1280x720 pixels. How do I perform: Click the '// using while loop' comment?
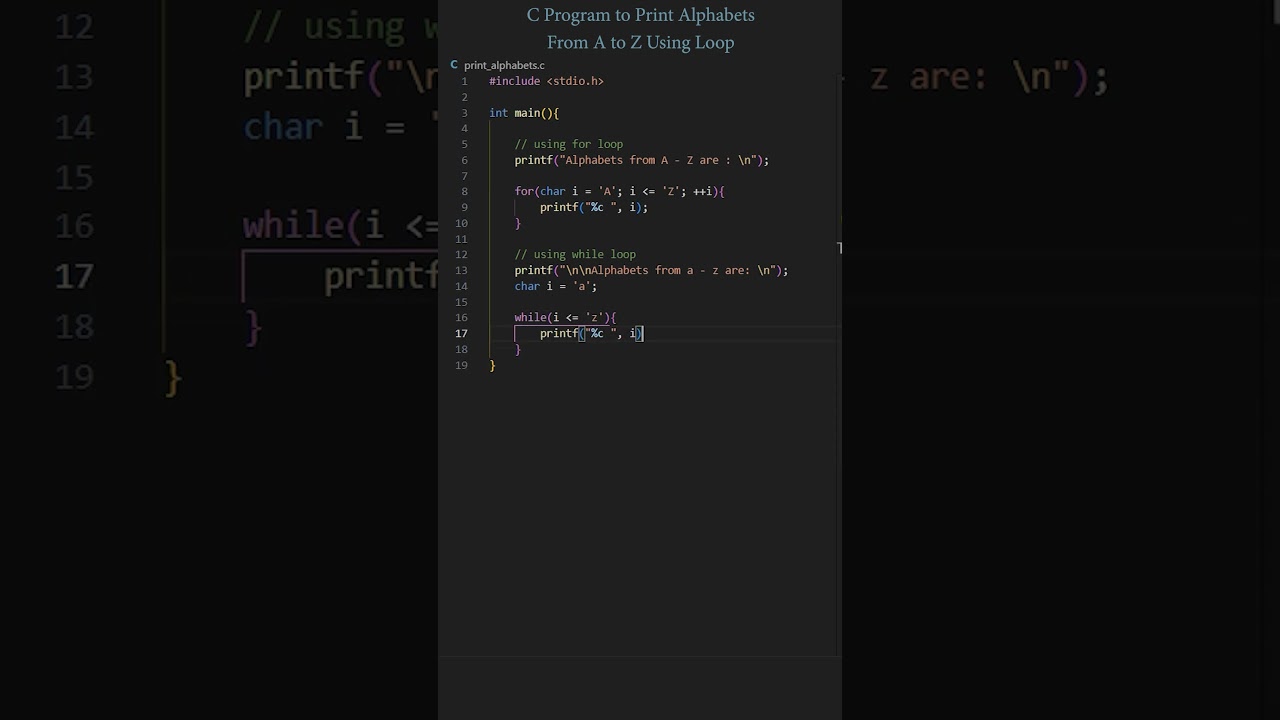575,254
